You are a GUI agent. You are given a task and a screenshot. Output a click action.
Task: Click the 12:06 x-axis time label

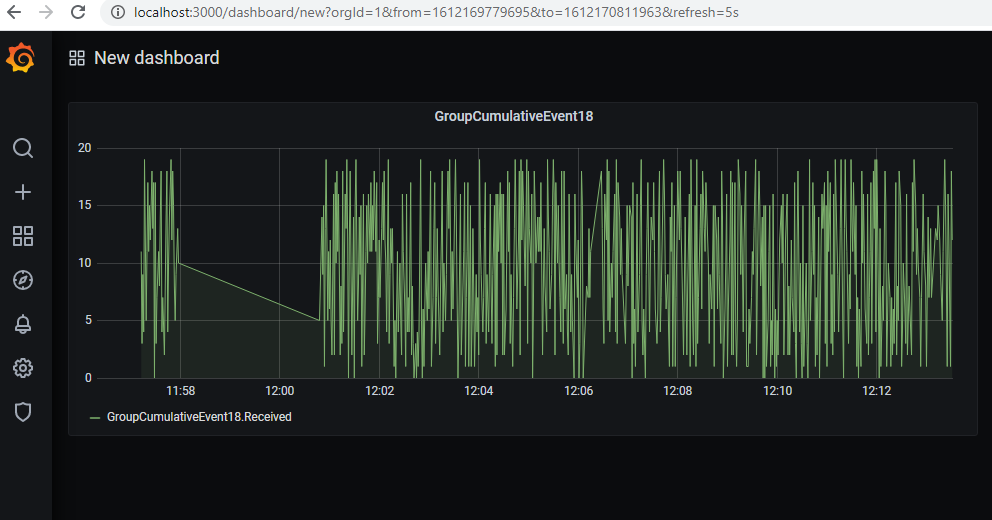click(578, 391)
